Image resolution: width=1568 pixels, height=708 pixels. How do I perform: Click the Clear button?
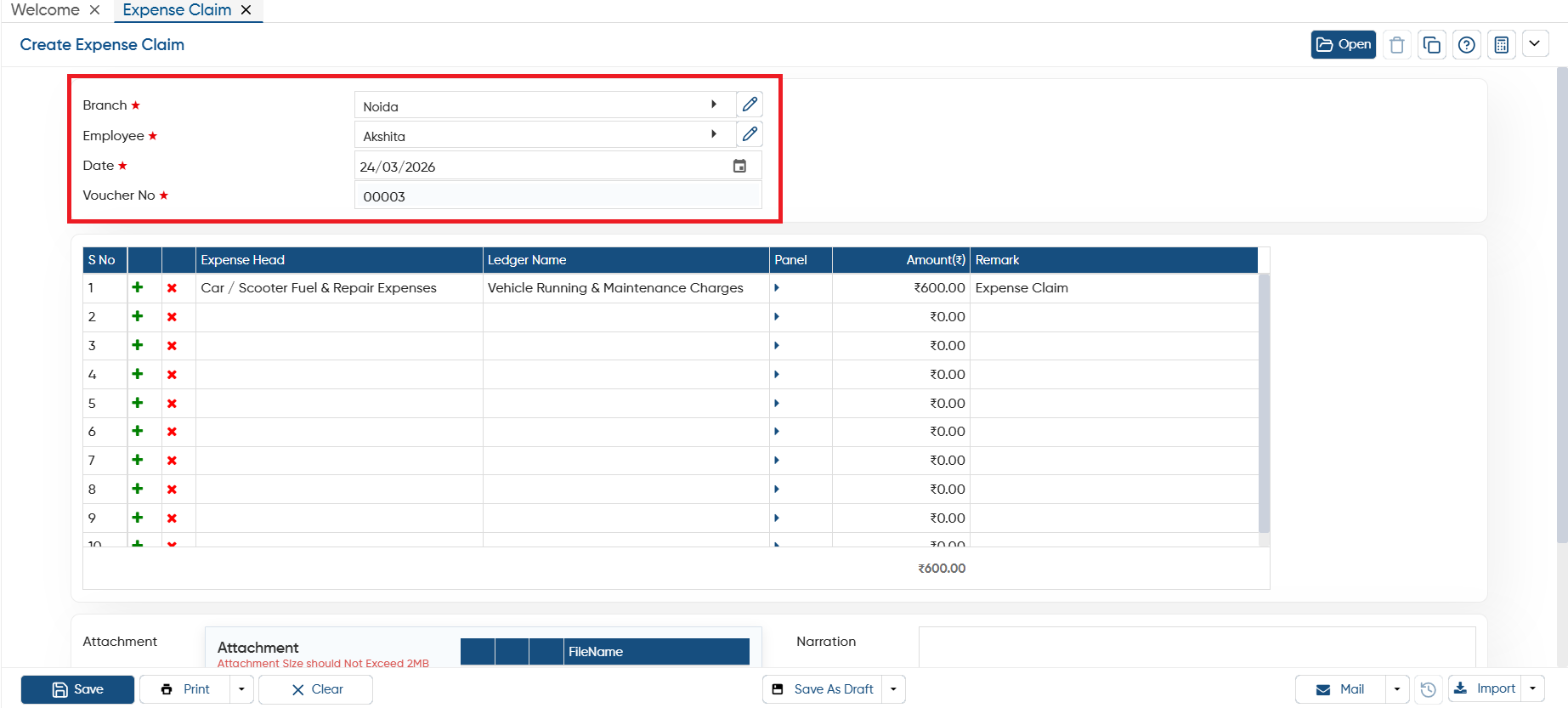pyautogui.click(x=315, y=689)
